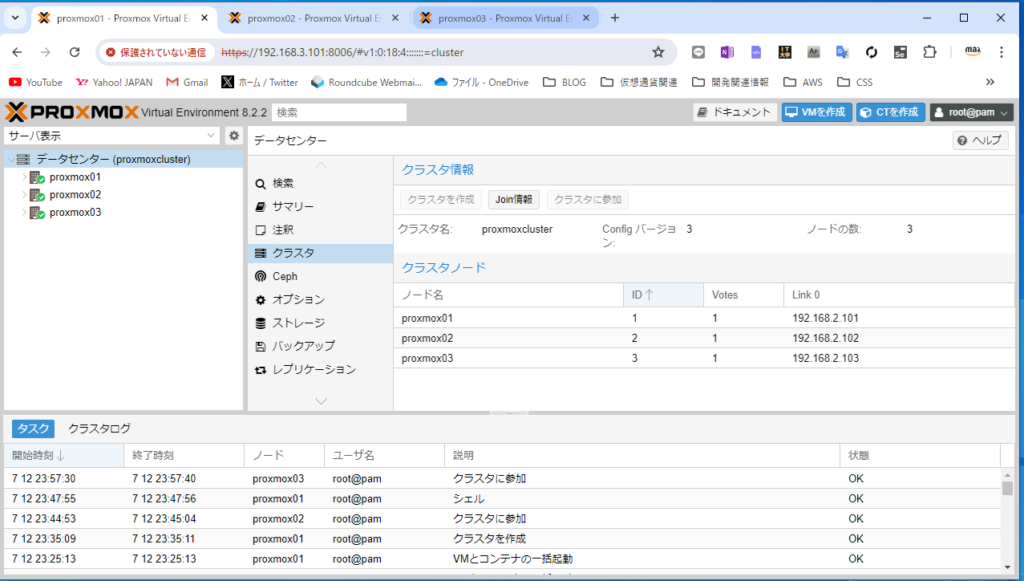Click the Ceph icon in datacenter menu
Image resolution: width=1024 pixels, height=581 pixels.
(x=261, y=276)
